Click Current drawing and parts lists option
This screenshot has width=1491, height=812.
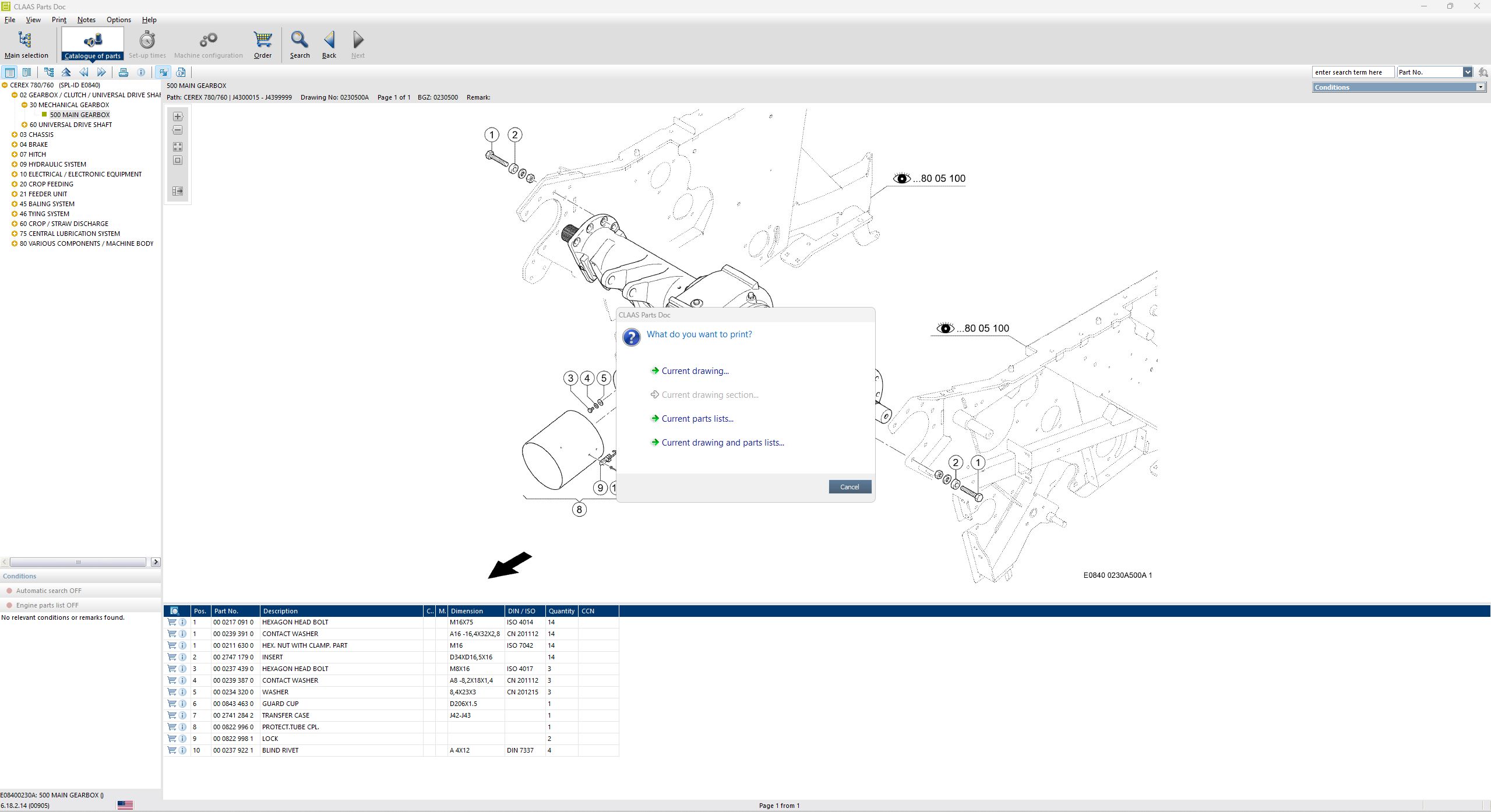[x=722, y=442]
